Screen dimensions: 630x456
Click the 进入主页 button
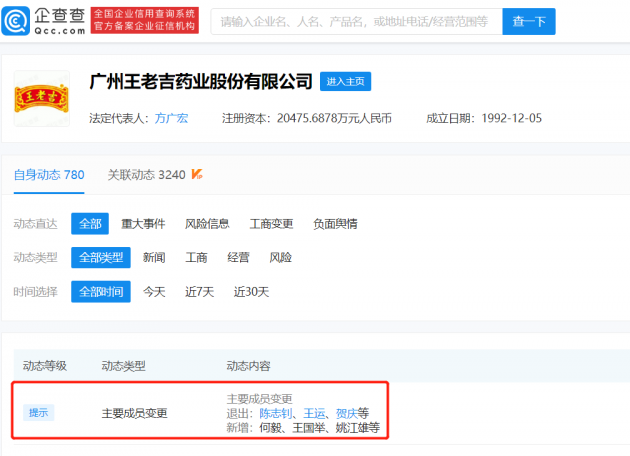tap(346, 82)
